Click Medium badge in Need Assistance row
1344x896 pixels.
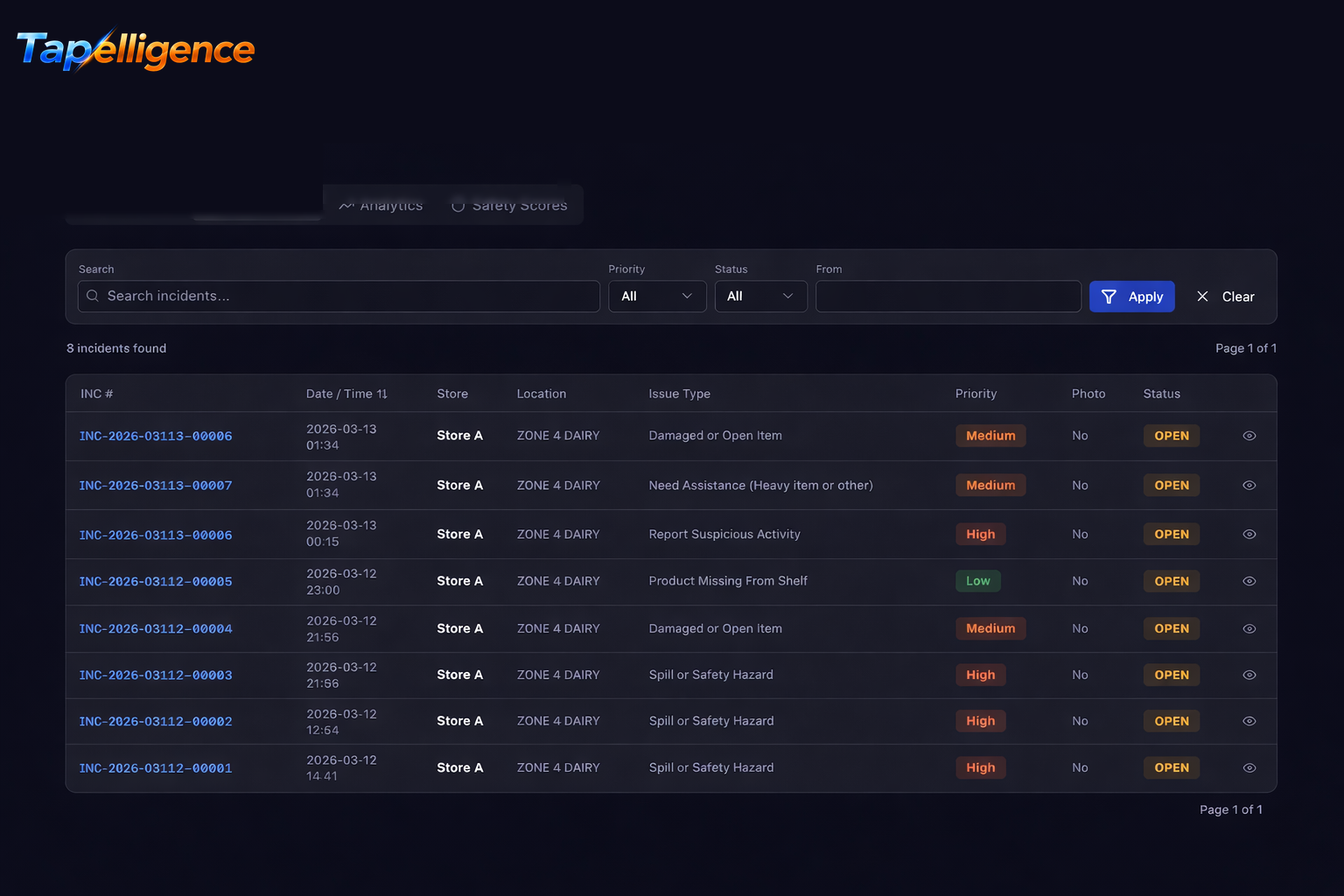pyautogui.click(x=990, y=486)
